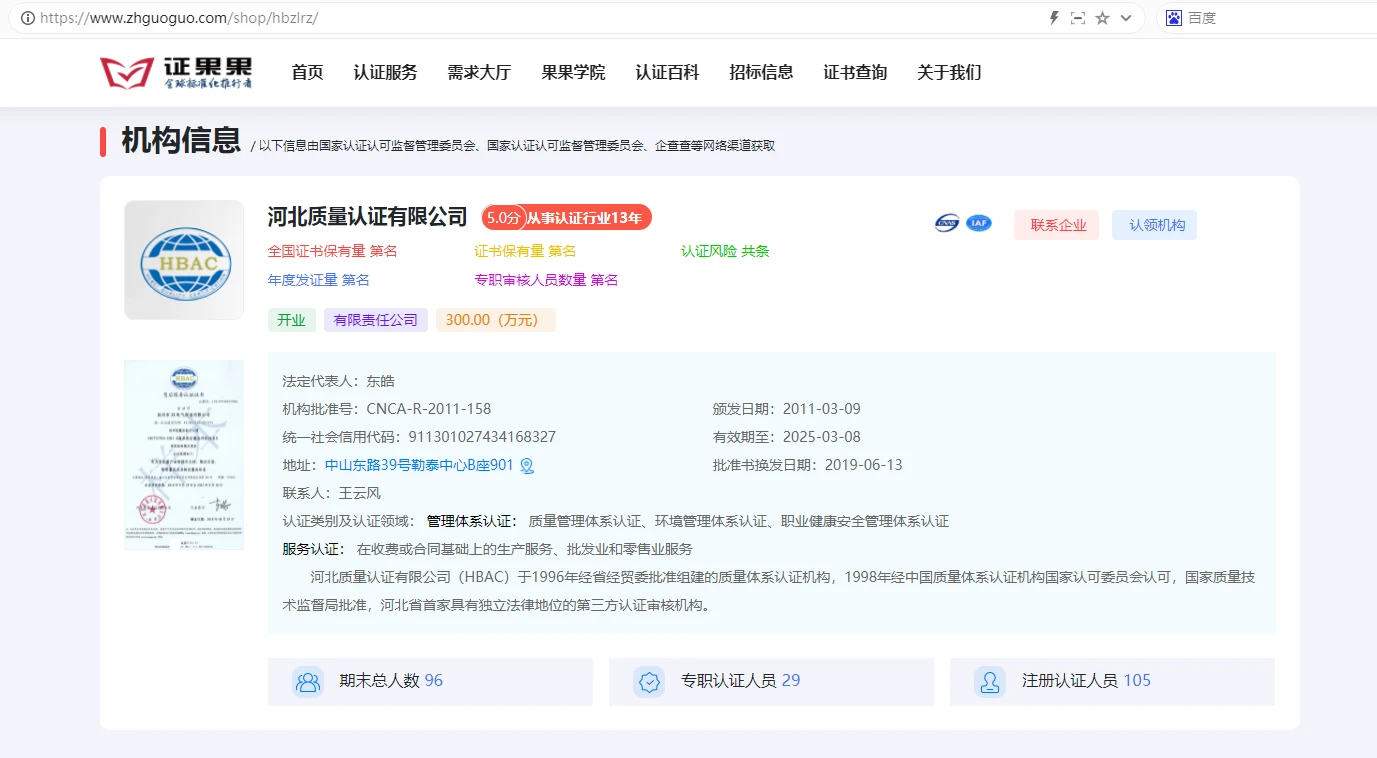Click the 注册认证人员 person icon
Image resolution: width=1377 pixels, height=758 pixels.
click(x=990, y=682)
